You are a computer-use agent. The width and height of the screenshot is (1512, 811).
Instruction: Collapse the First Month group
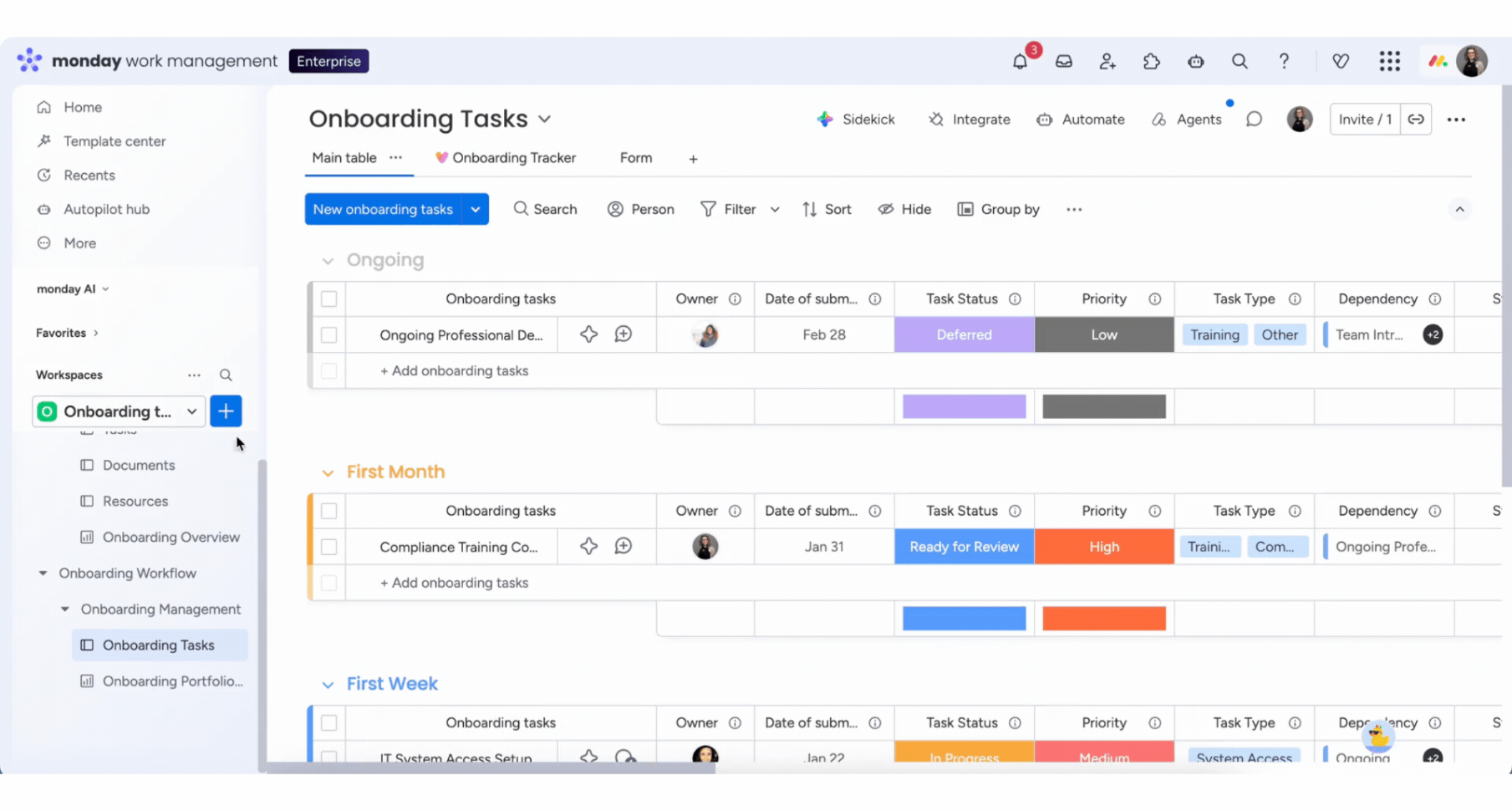click(328, 472)
